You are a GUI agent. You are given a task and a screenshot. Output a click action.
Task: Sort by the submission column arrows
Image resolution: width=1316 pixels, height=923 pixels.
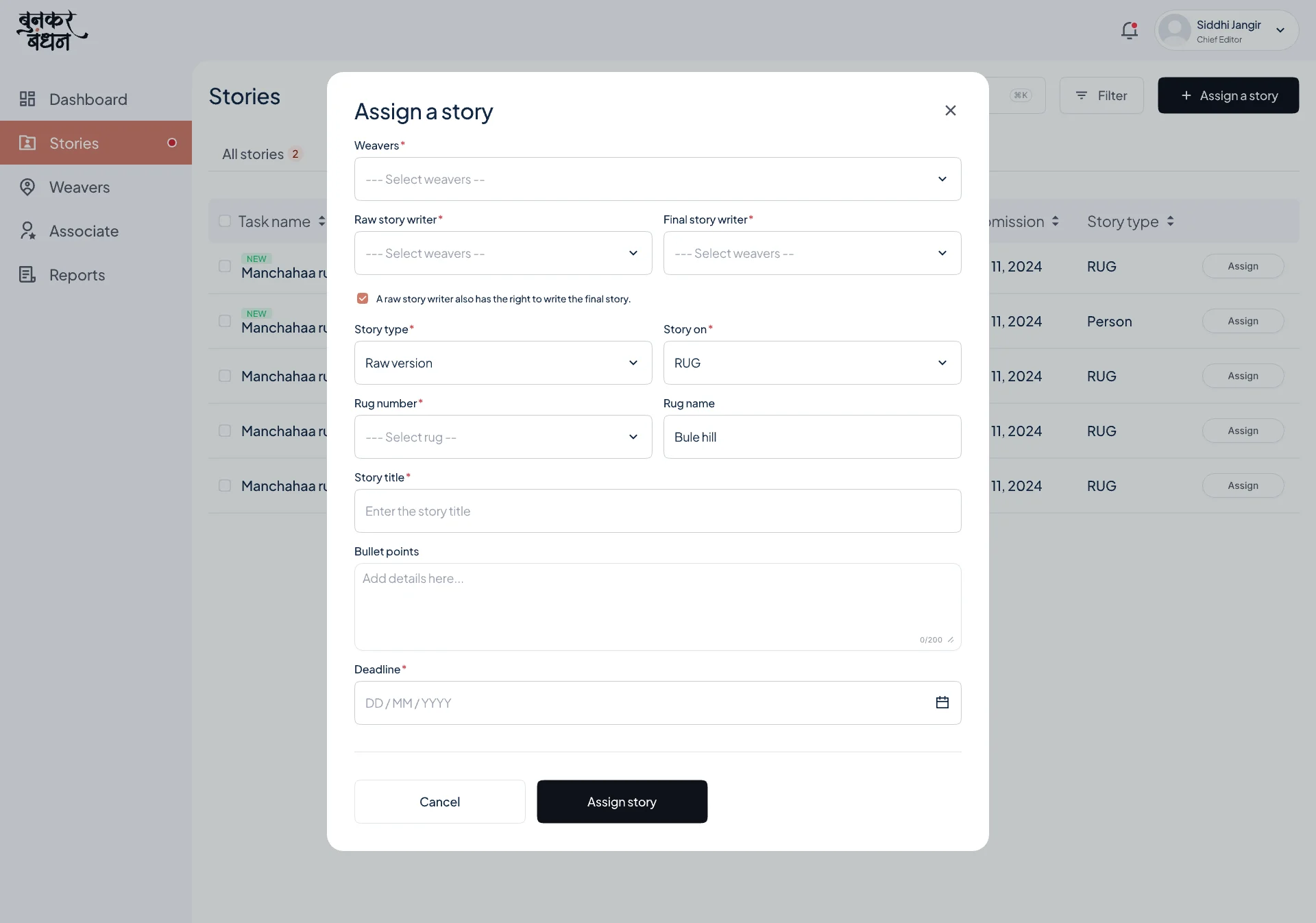point(1056,221)
